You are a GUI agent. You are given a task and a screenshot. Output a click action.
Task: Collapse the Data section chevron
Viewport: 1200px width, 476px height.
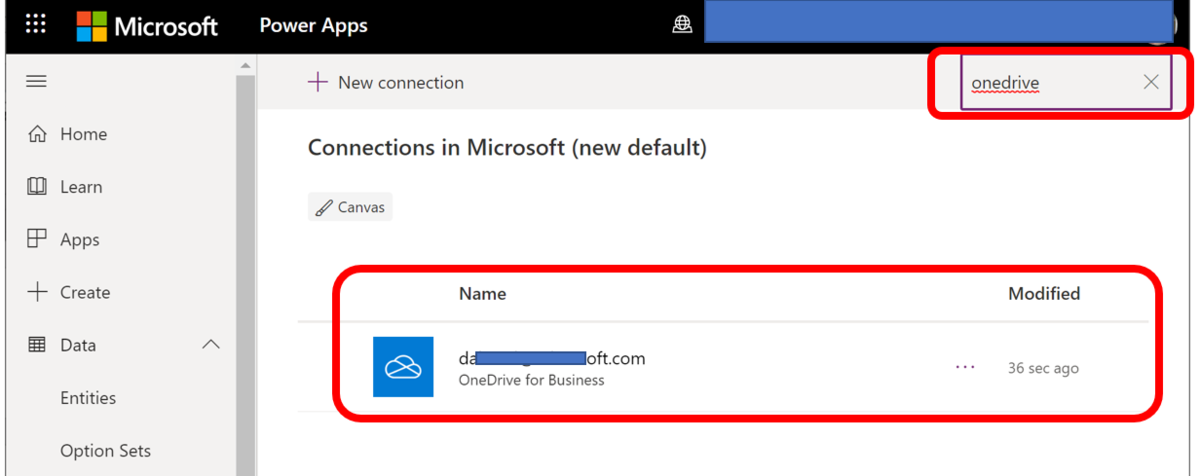pyautogui.click(x=211, y=345)
